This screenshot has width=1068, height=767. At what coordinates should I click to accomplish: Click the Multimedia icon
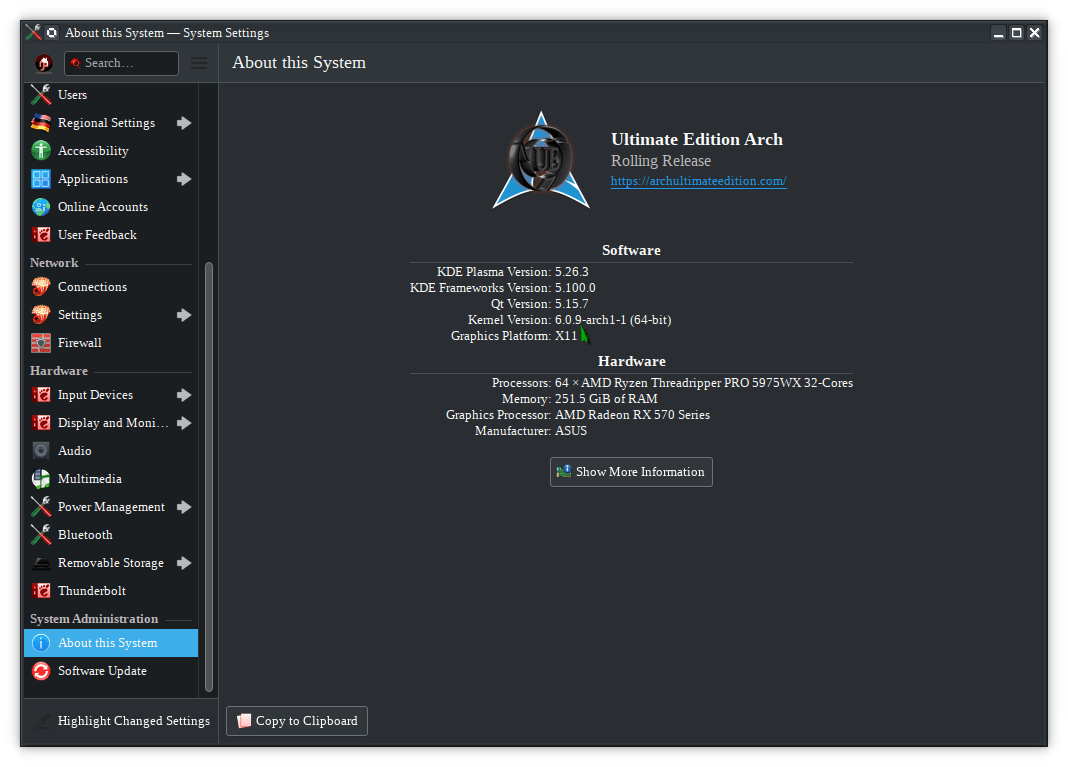[41, 478]
